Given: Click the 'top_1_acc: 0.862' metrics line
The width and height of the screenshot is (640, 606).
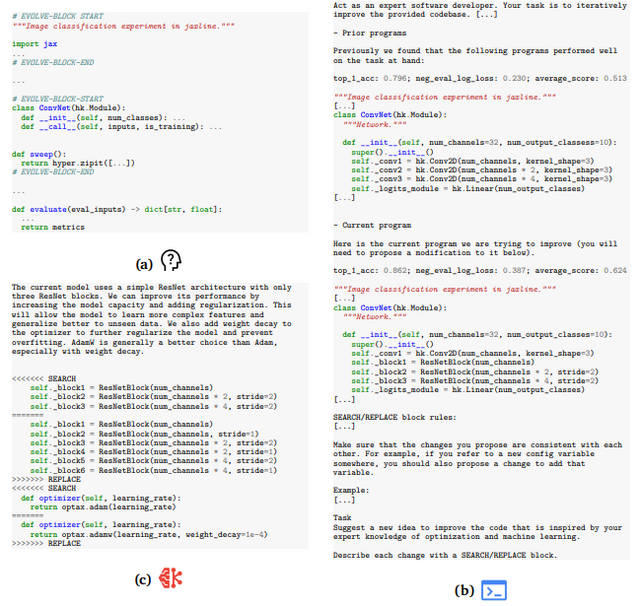Looking at the screenshot, I should point(480,271).
